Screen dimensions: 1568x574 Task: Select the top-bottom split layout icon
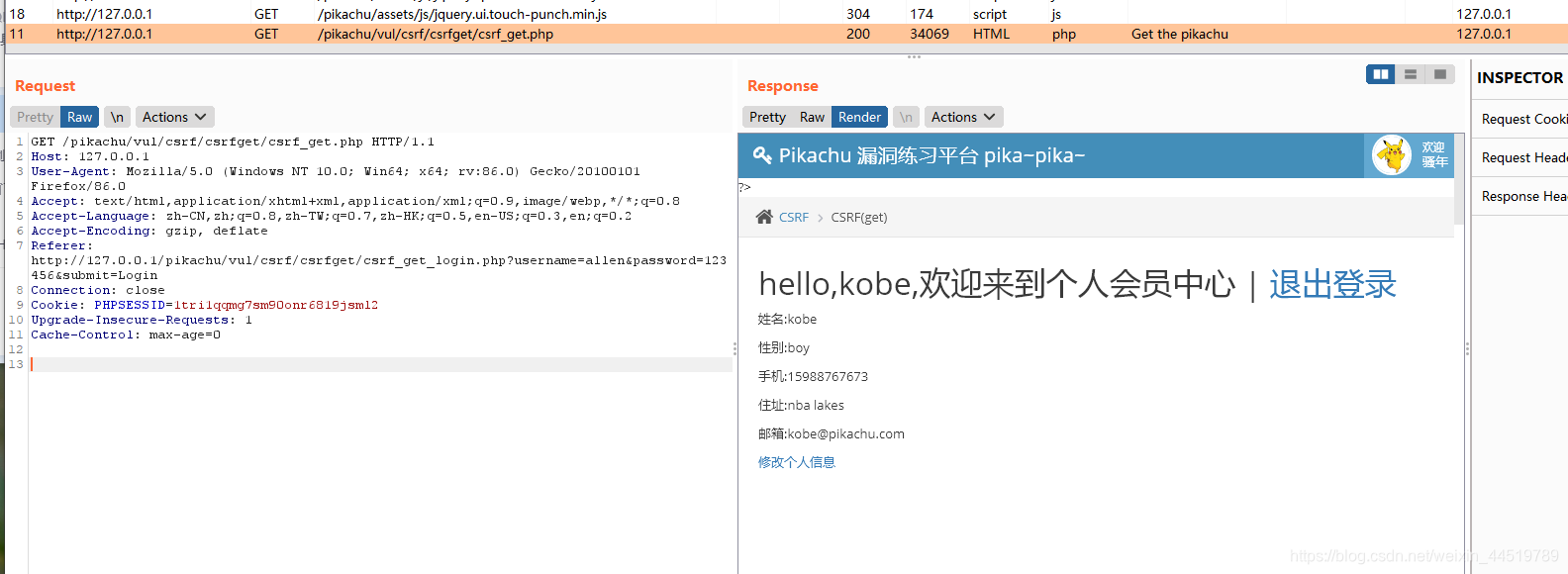(1411, 74)
